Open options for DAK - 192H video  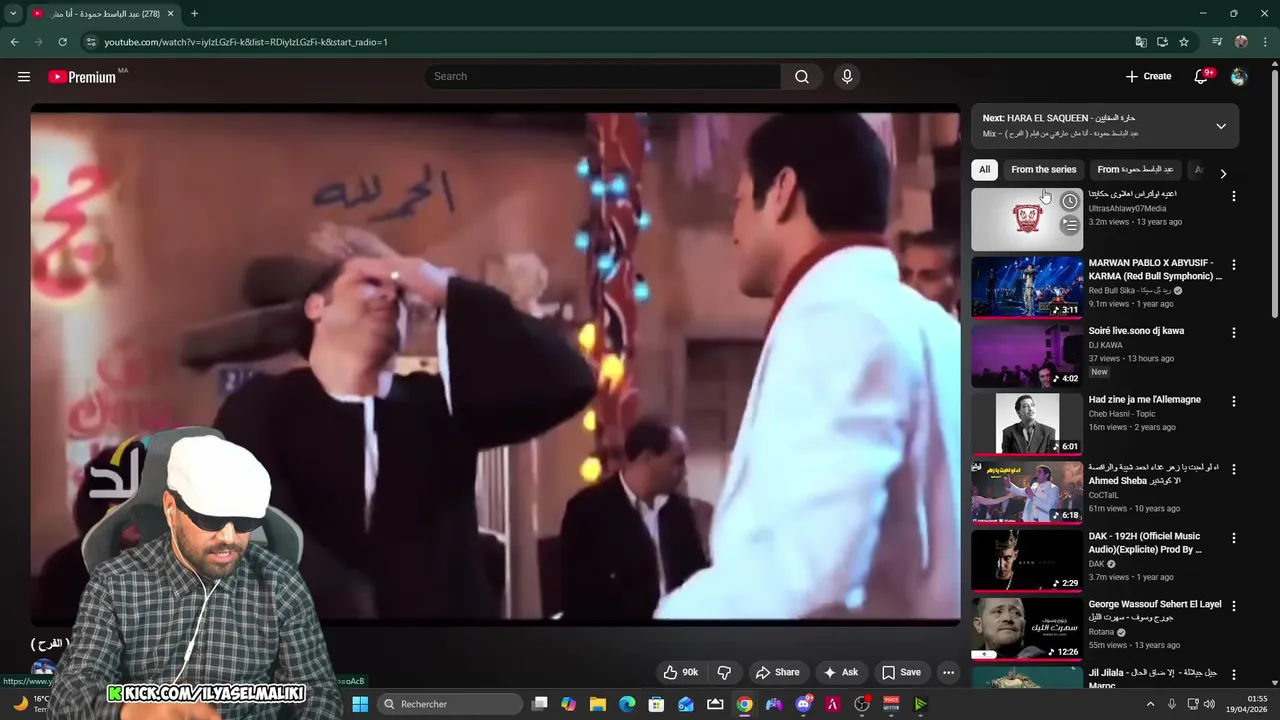tap(1233, 538)
